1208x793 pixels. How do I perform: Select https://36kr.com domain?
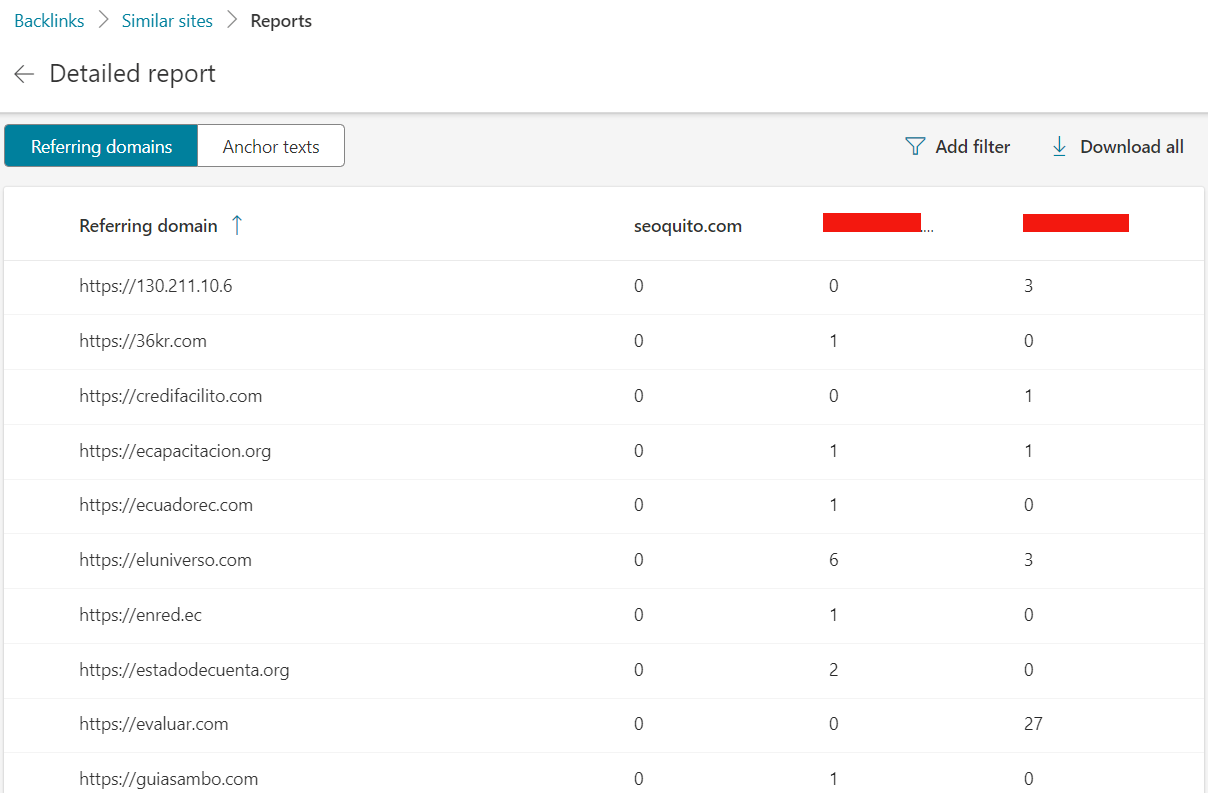click(x=143, y=341)
